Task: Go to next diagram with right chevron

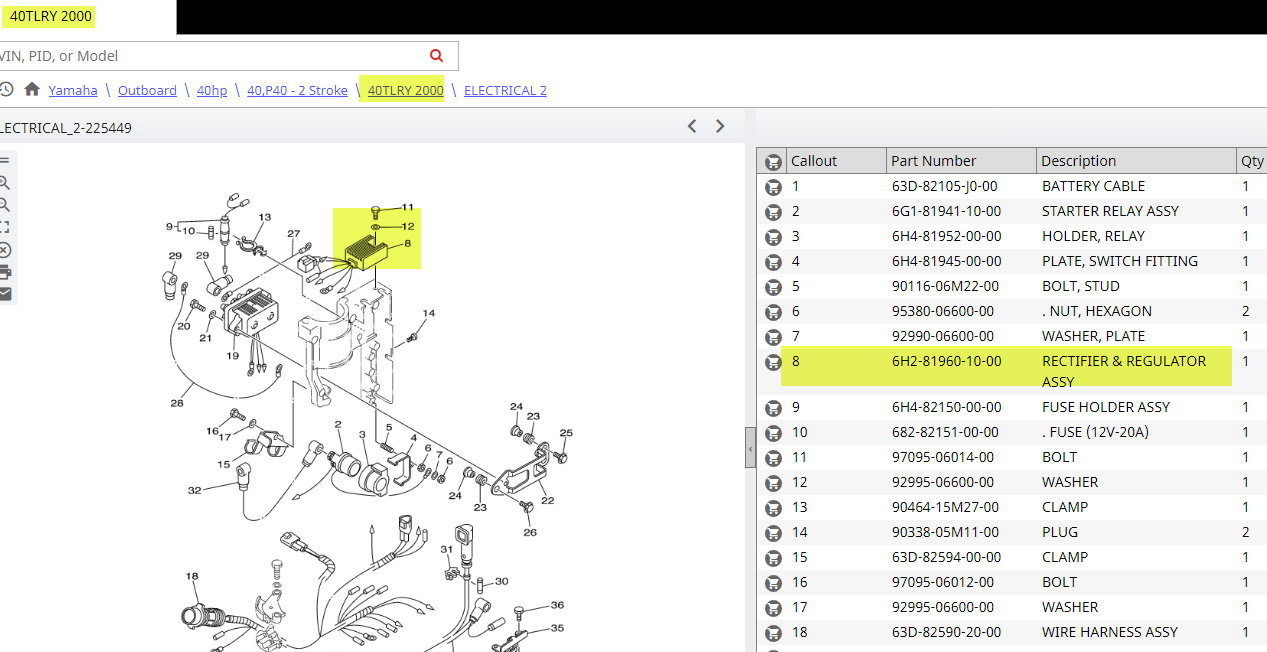Action: tap(720, 126)
